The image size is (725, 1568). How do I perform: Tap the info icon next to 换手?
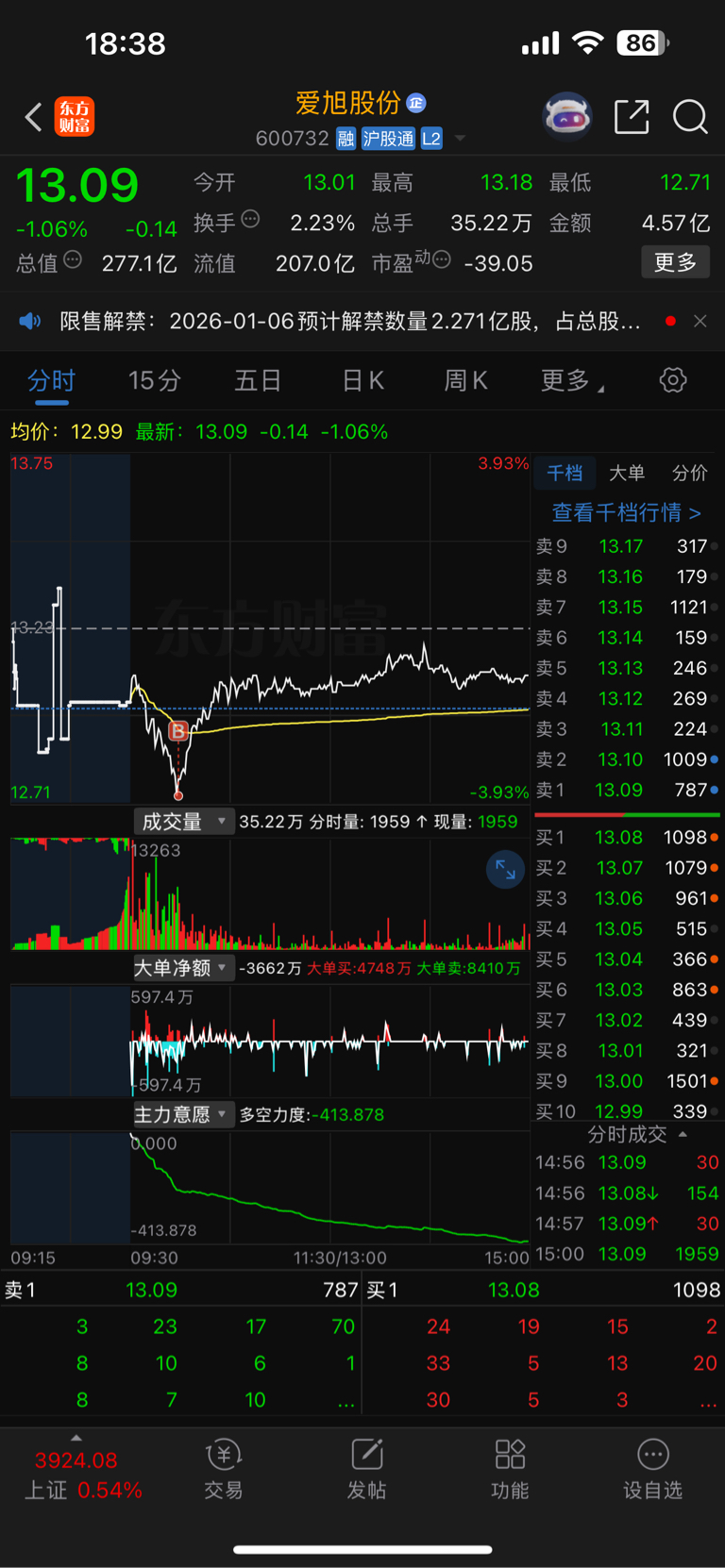coord(250,220)
